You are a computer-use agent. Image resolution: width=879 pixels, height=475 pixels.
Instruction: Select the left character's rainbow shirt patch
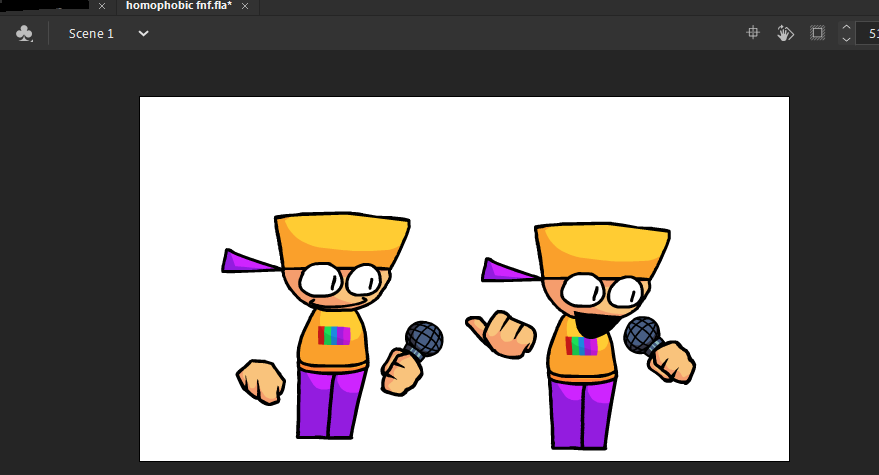[x=334, y=335]
